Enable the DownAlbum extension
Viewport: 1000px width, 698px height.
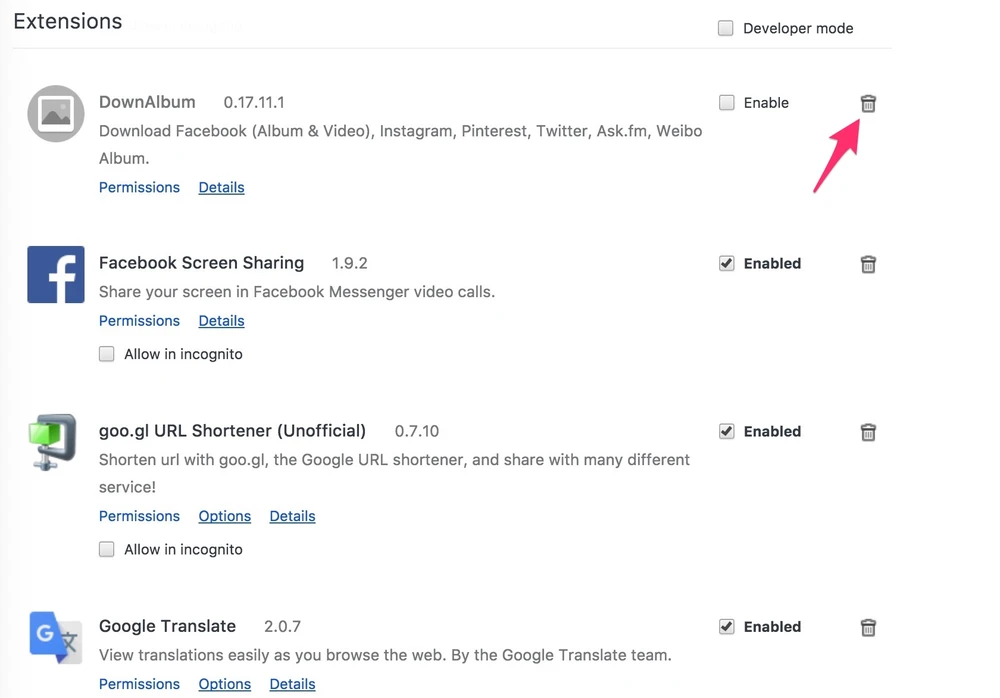pos(727,102)
